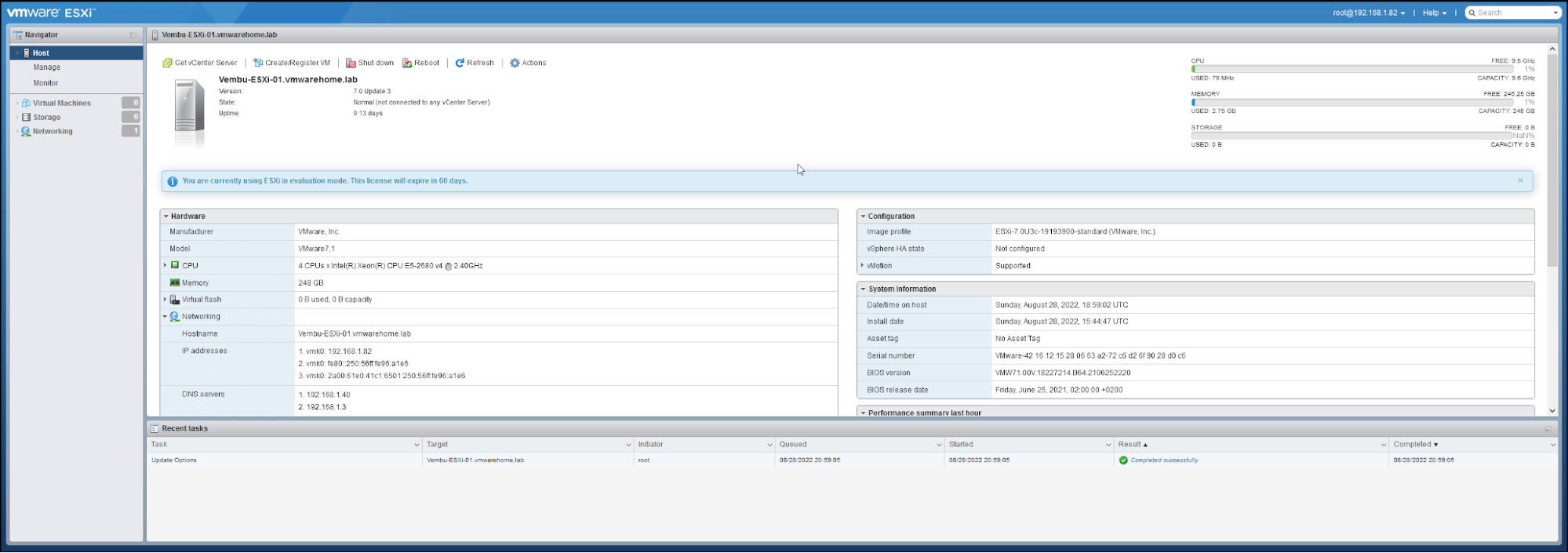Open Manage under Host

point(46,67)
